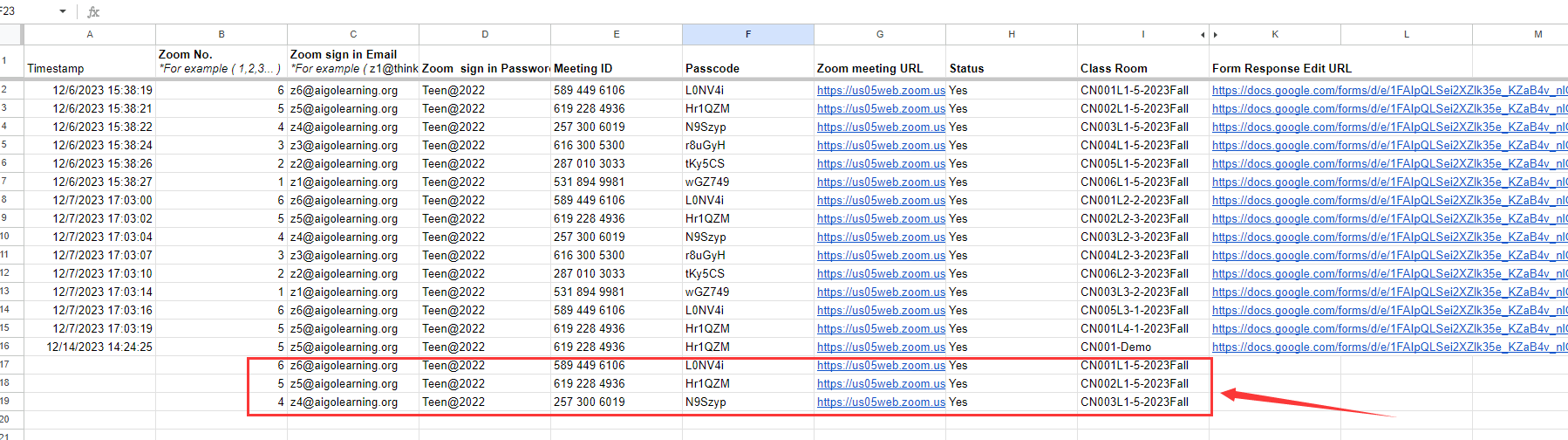Open Form Response Edit URL in row 2

click(x=1387, y=90)
